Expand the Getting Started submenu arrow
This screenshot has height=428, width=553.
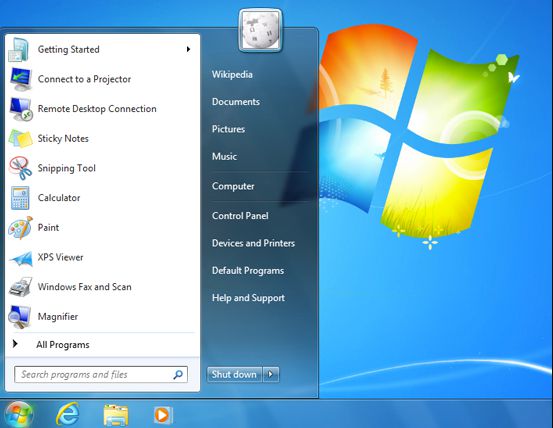pos(188,49)
